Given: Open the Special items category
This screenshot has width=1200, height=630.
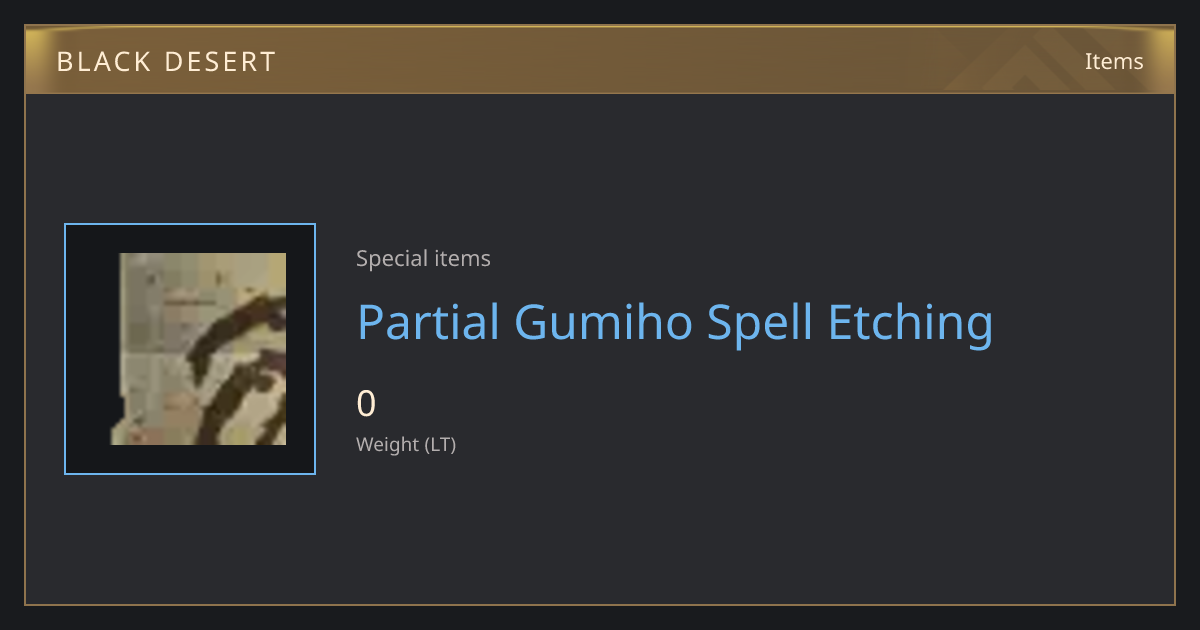Looking at the screenshot, I should [423, 259].
